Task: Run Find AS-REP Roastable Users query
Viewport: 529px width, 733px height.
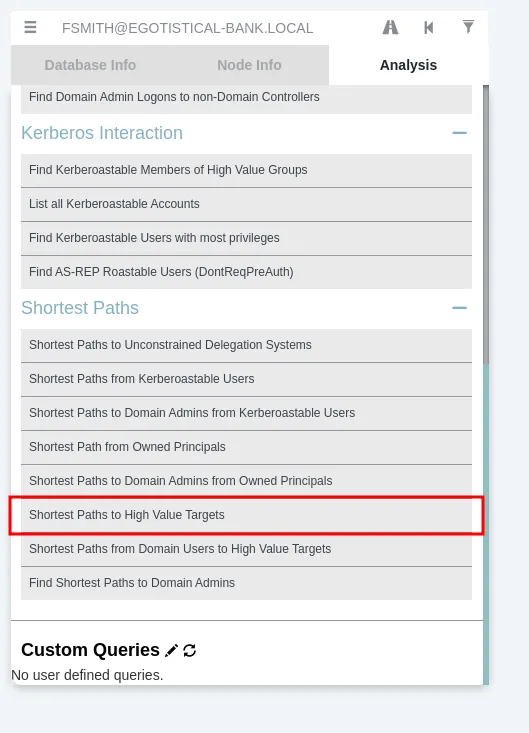Action: (246, 272)
